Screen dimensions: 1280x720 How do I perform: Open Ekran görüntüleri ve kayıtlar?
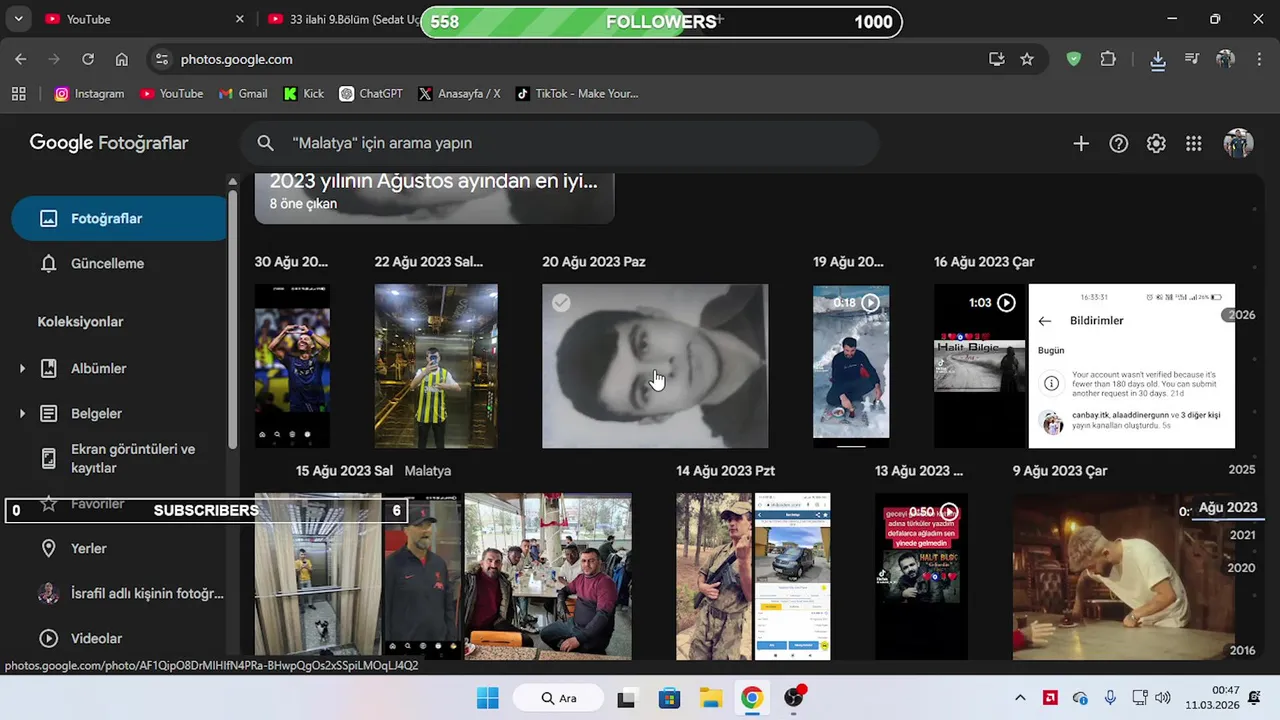click(120, 458)
